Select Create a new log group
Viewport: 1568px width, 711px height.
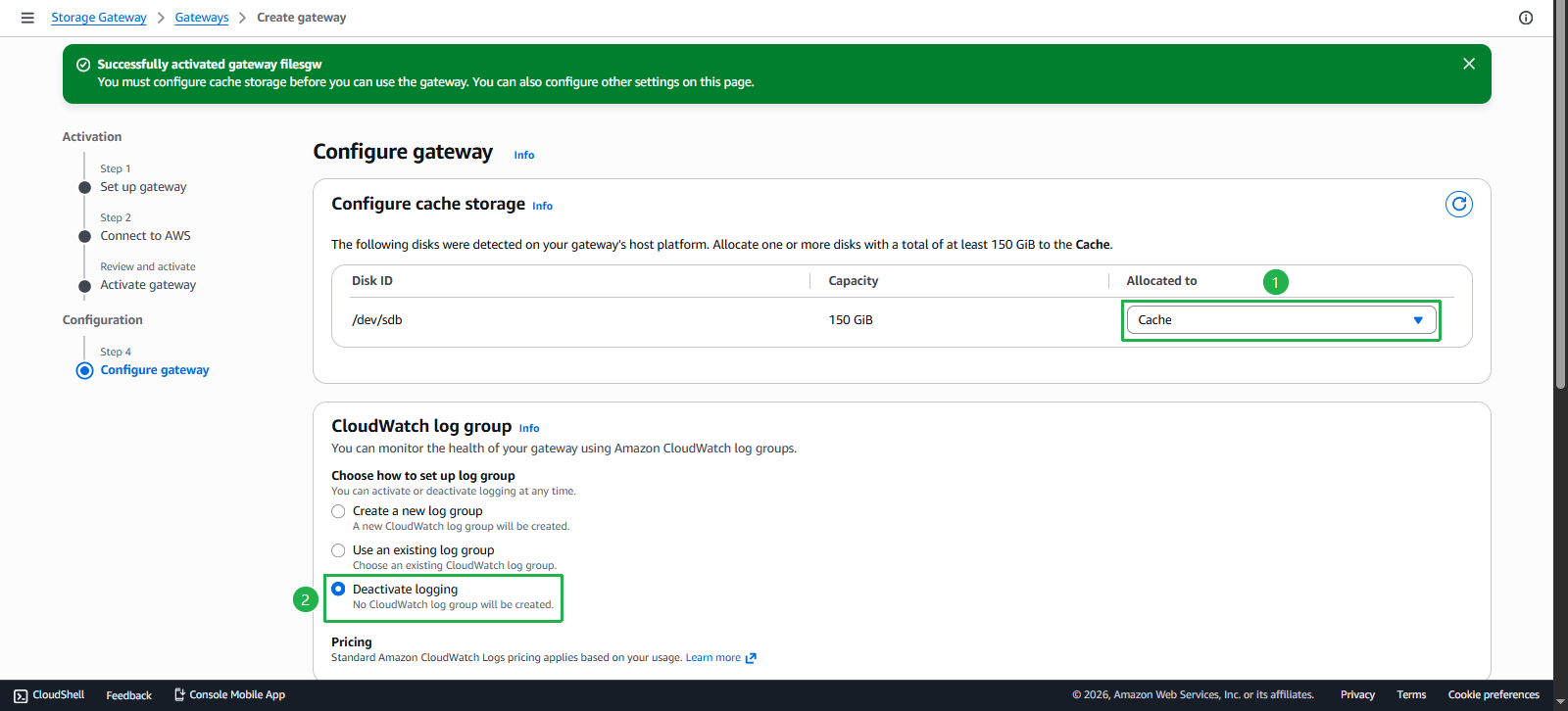coord(338,511)
